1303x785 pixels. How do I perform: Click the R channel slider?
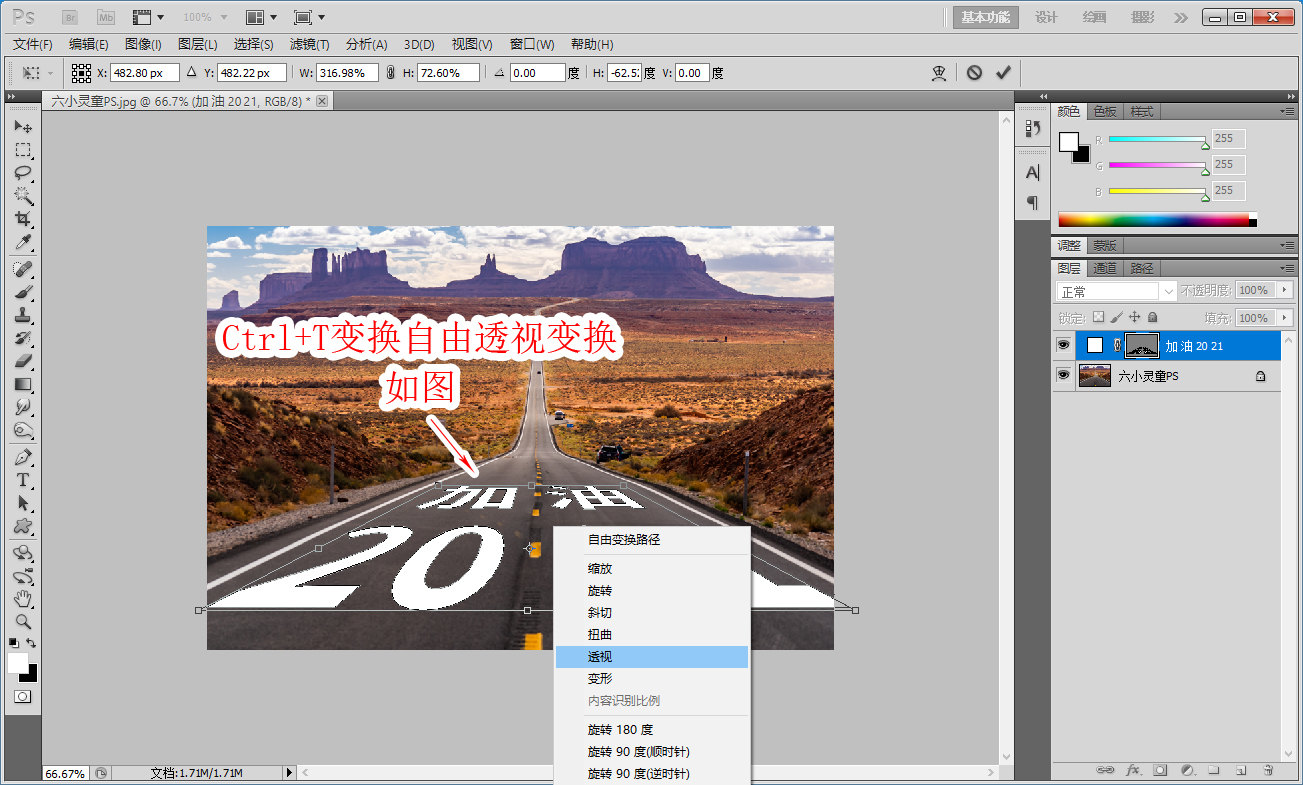(1158, 139)
